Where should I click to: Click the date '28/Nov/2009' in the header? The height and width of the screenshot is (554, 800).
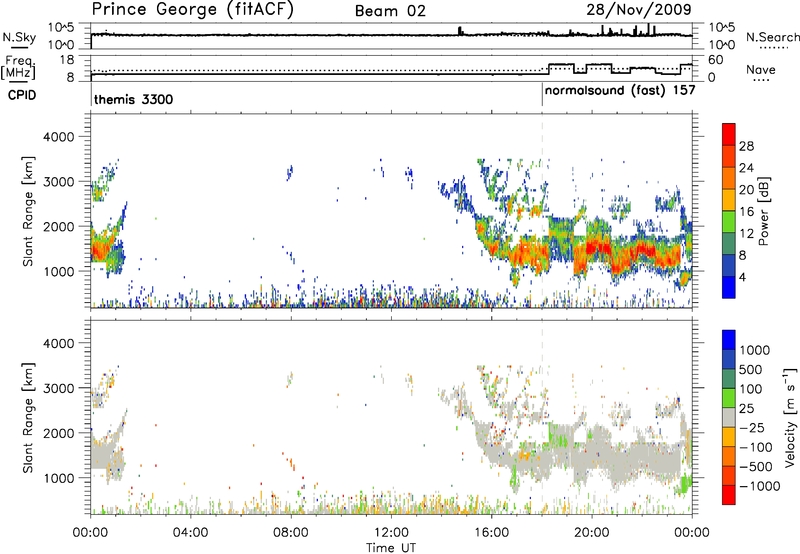point(639,10)
